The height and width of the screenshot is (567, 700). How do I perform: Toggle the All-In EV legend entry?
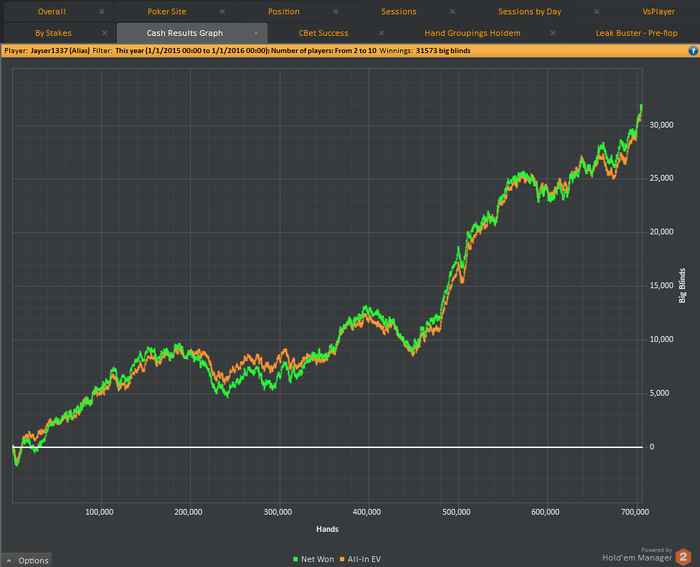[360, 559]
